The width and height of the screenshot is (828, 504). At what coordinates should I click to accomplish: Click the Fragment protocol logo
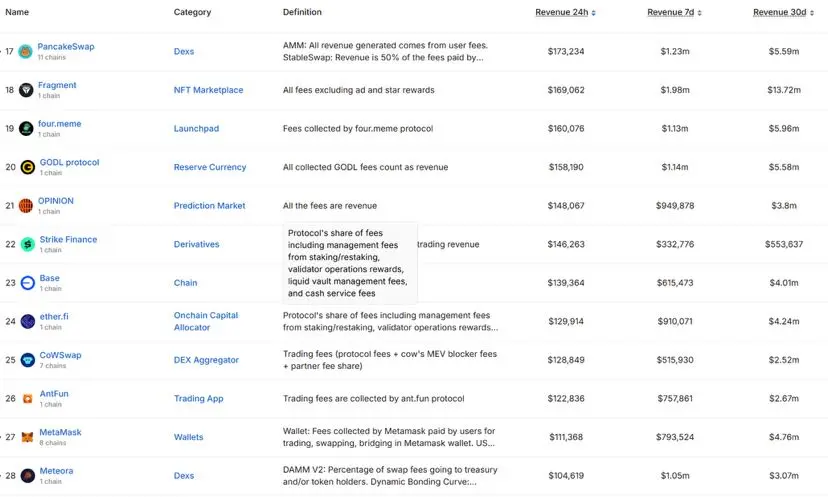[x=26, y=90]
